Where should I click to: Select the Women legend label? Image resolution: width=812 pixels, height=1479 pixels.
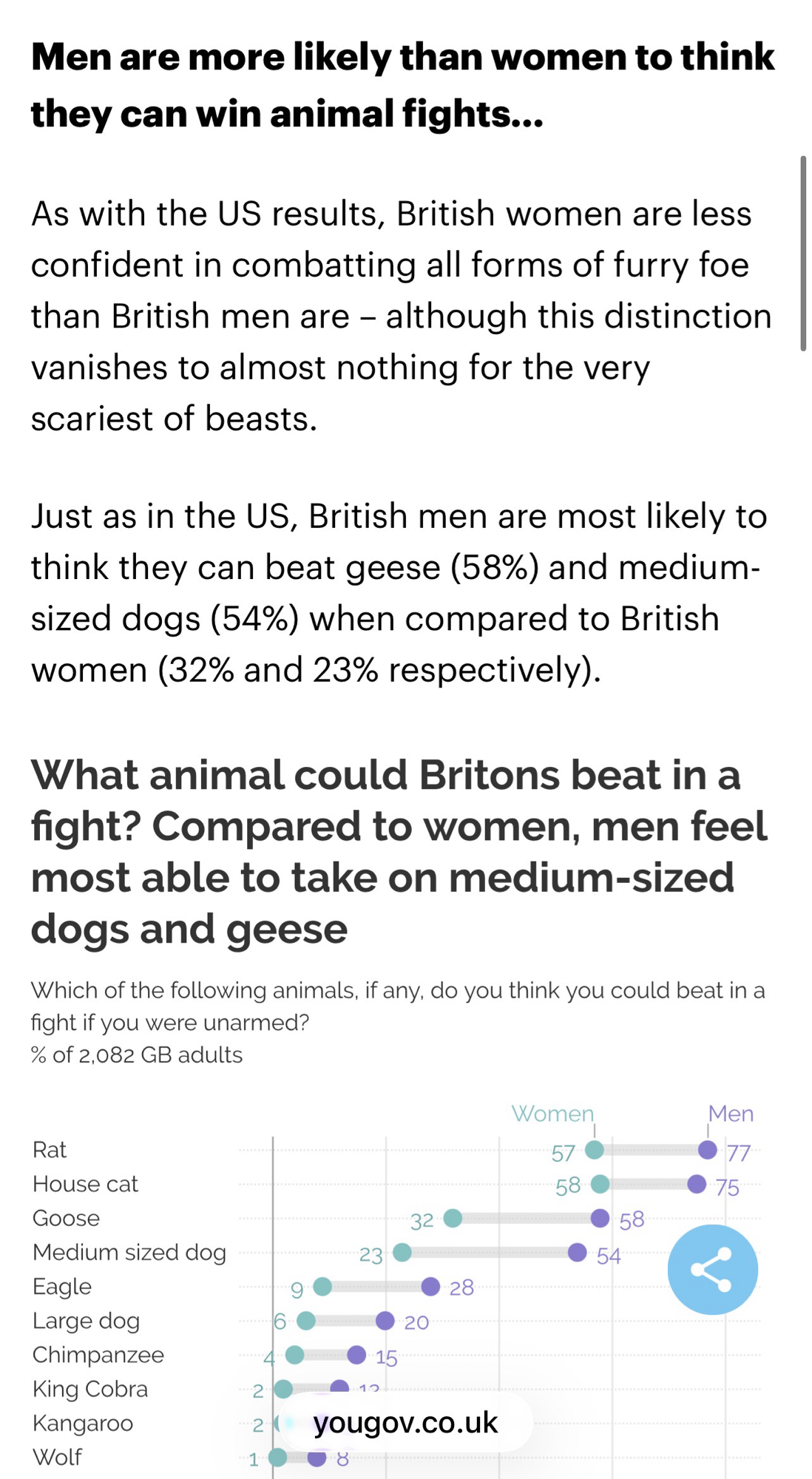(552, 1114)
